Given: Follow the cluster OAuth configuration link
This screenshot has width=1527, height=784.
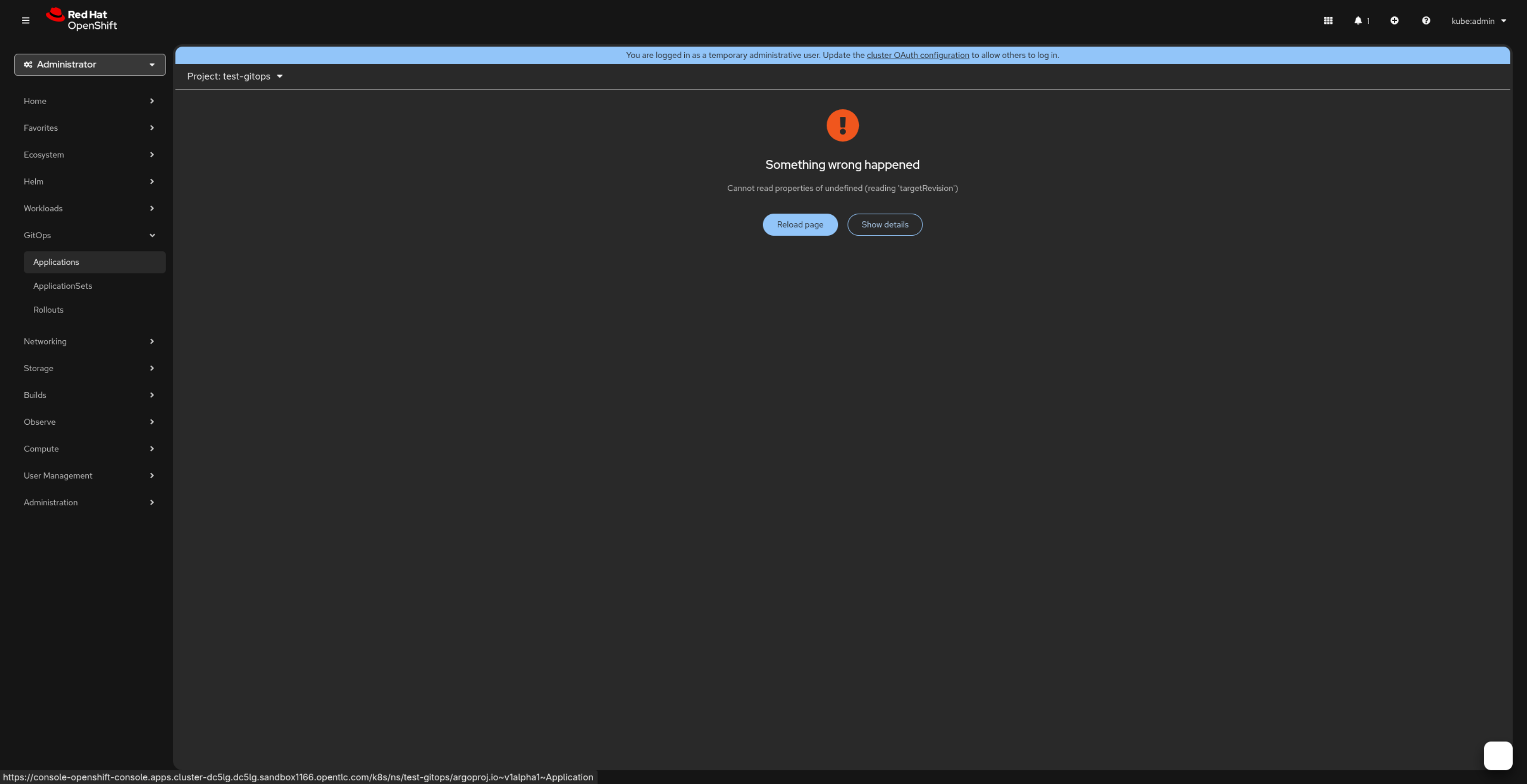Looking at the screenshot, I should (x=918, y=55).
